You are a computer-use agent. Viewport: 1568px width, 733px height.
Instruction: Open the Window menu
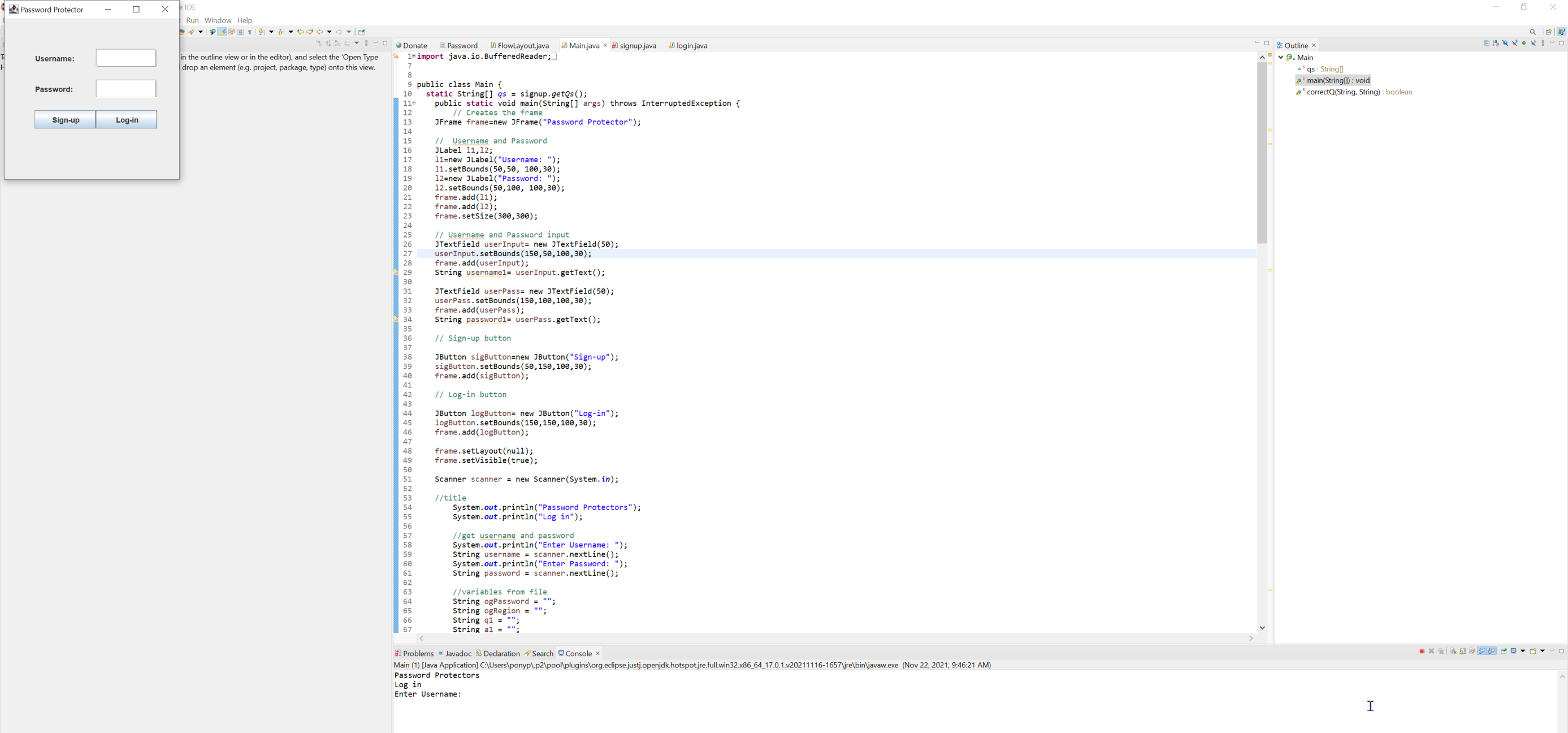tap(217, 20)
